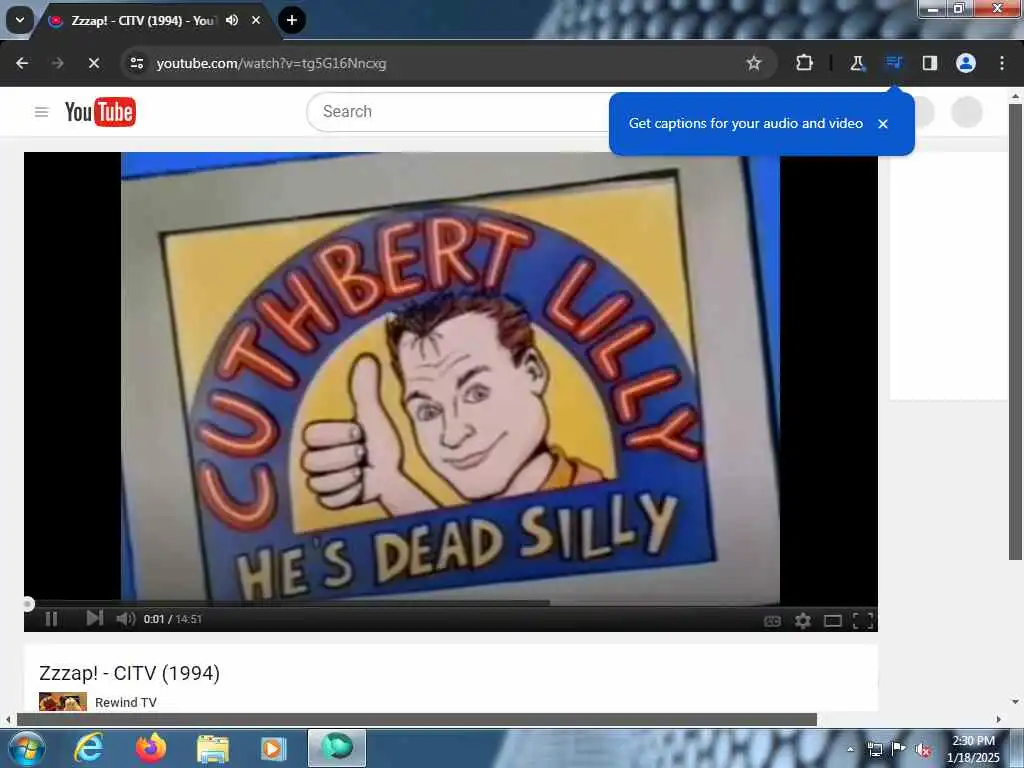Screen dimensions: 1024x768
Task: Select the Zzzap! - CITV (1994) tab
Action: [x=143, y=21]
